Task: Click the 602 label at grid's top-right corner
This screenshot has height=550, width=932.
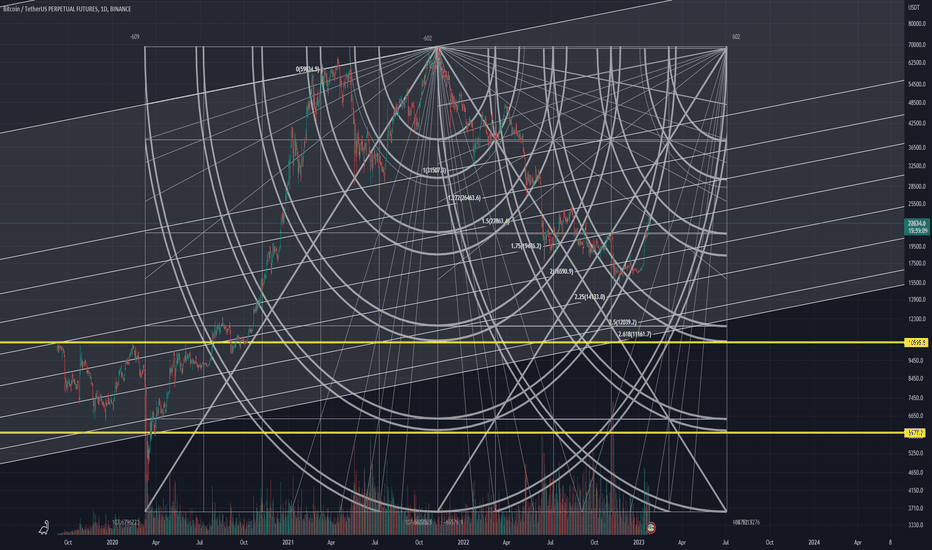Action: tap(736, 37)
